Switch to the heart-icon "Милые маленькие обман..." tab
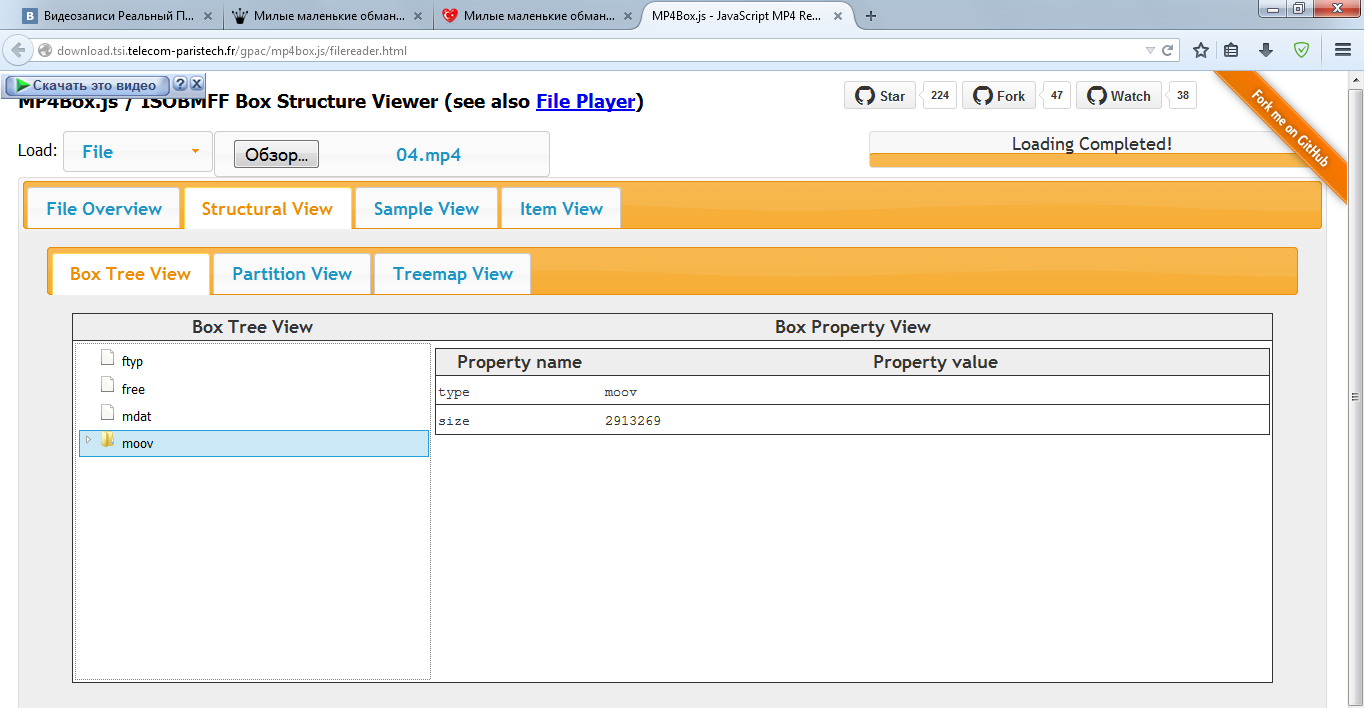Screen dimensions: 1372x708 click(535, 15)
